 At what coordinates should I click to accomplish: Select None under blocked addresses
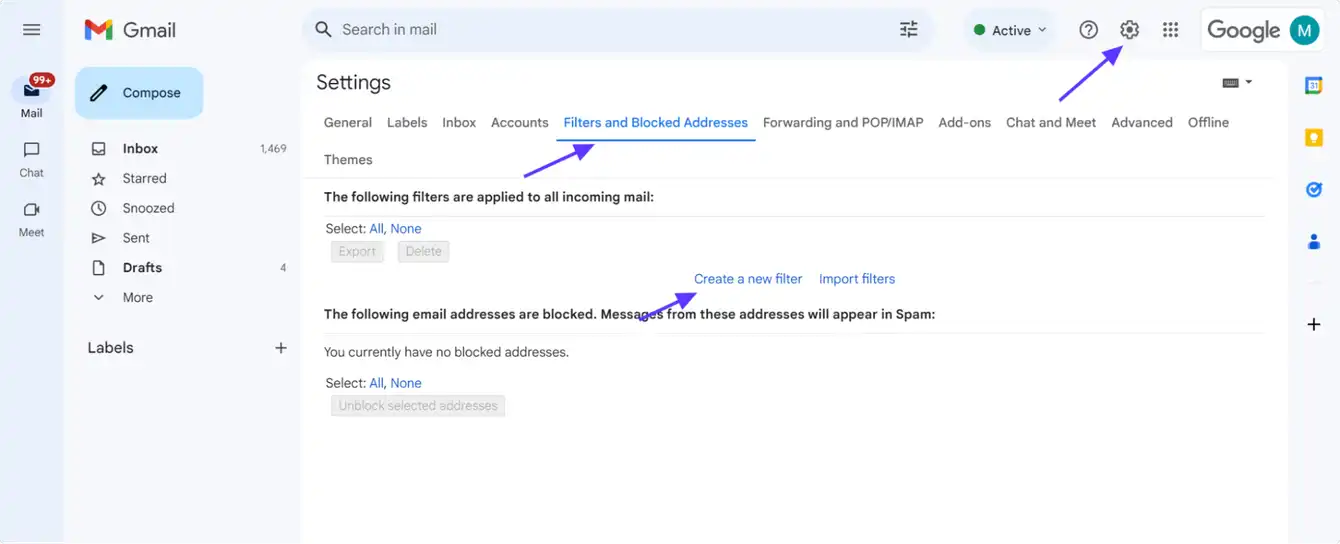pyautogui.click(x=406, y=383)
